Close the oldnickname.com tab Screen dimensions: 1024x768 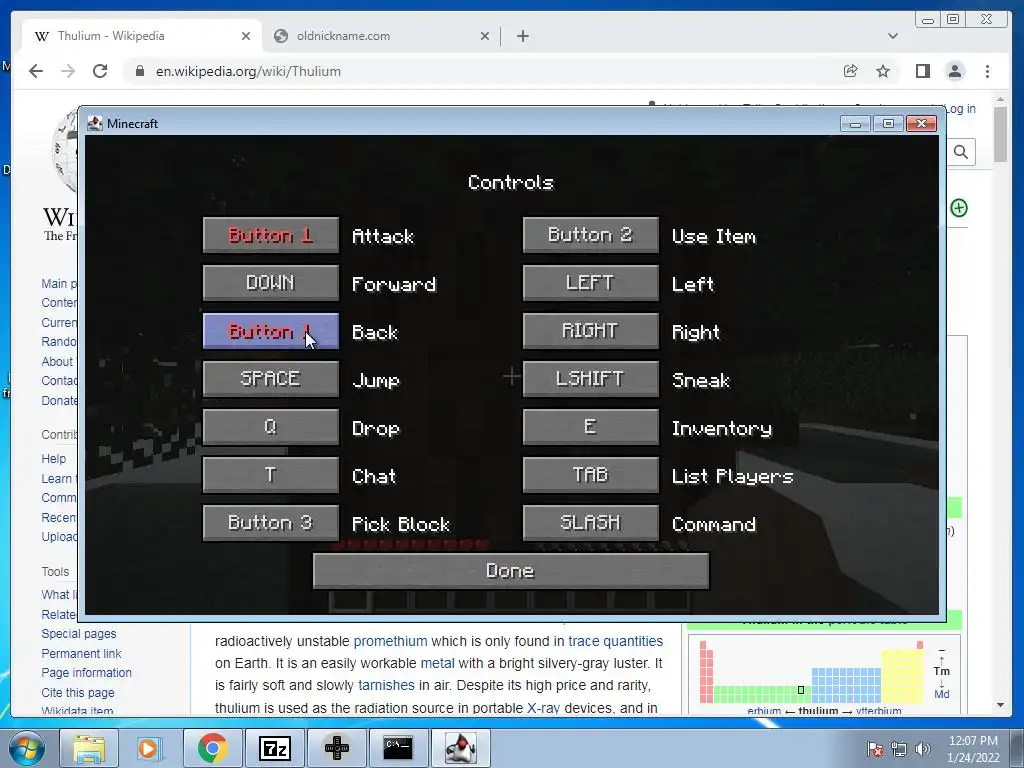click(485, 36)
